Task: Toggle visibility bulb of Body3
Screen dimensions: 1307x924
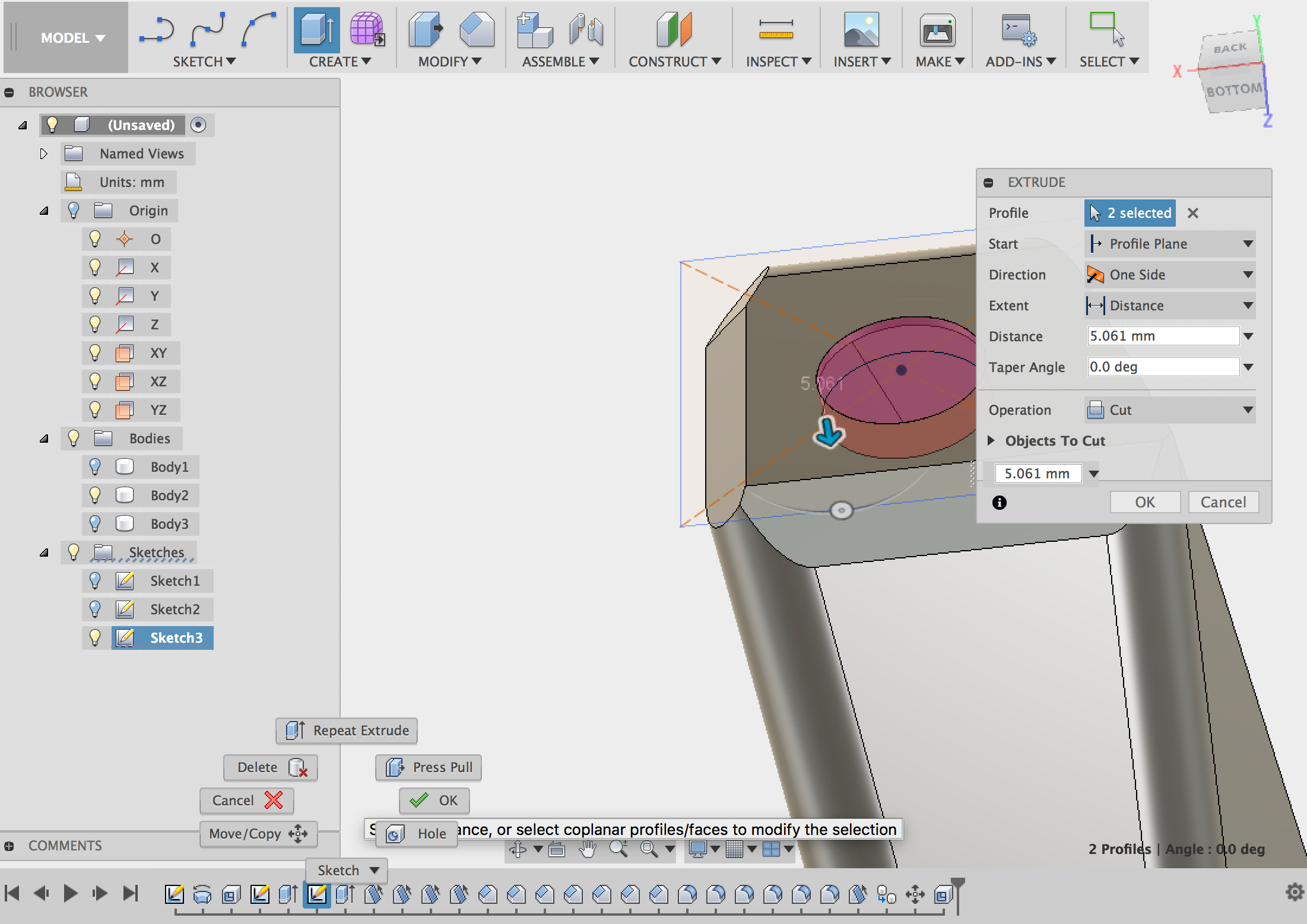Action: tap(95, 523)
